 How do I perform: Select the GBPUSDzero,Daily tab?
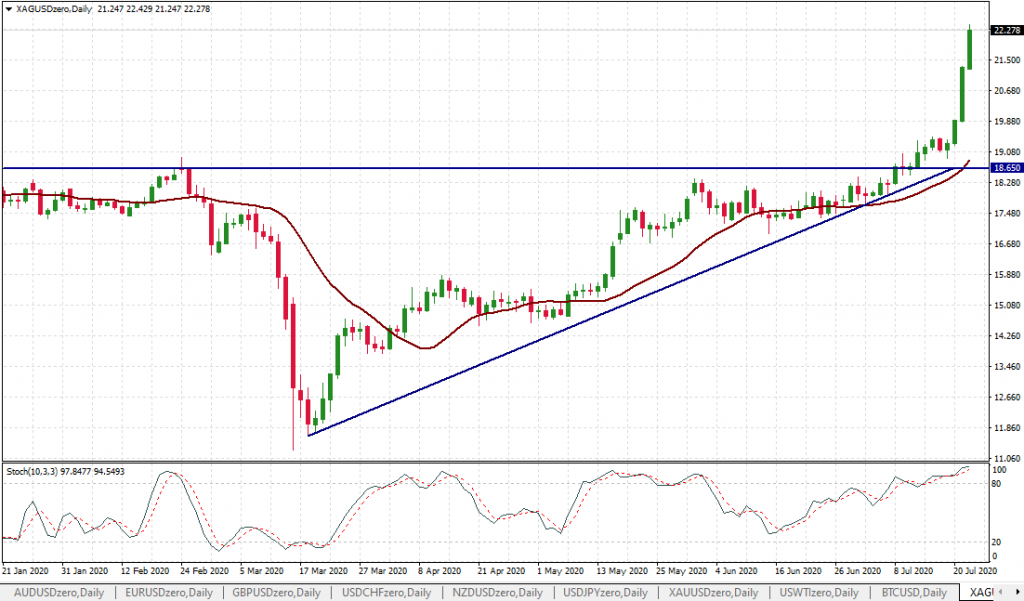tap(278, 593)
